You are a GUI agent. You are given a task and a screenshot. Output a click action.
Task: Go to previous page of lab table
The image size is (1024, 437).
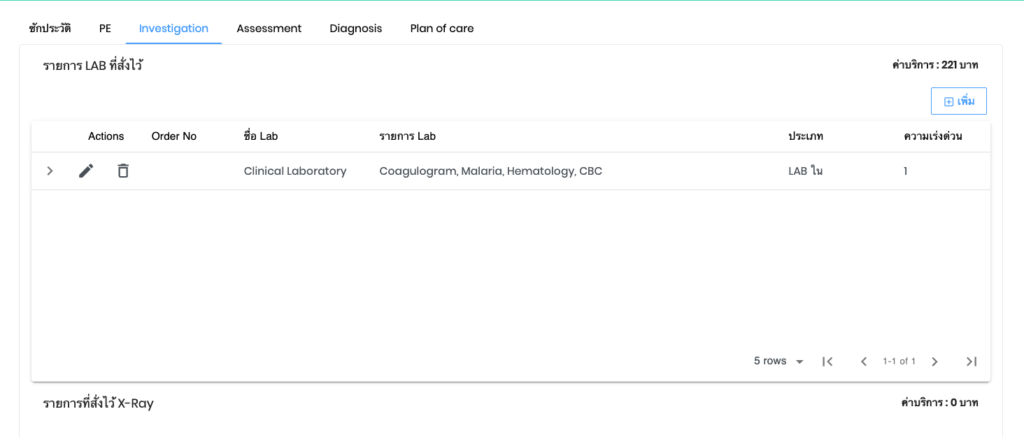tap(863, 361)
